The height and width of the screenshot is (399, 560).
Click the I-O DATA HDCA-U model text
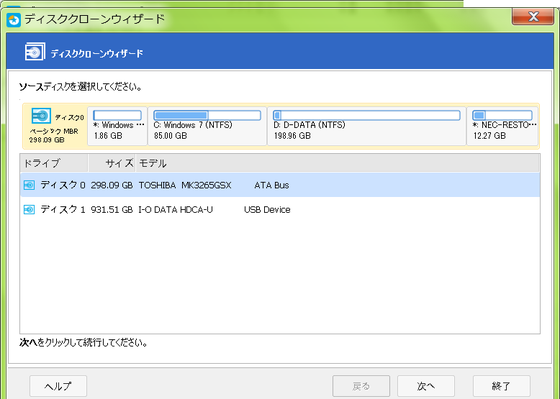[175, 210]
